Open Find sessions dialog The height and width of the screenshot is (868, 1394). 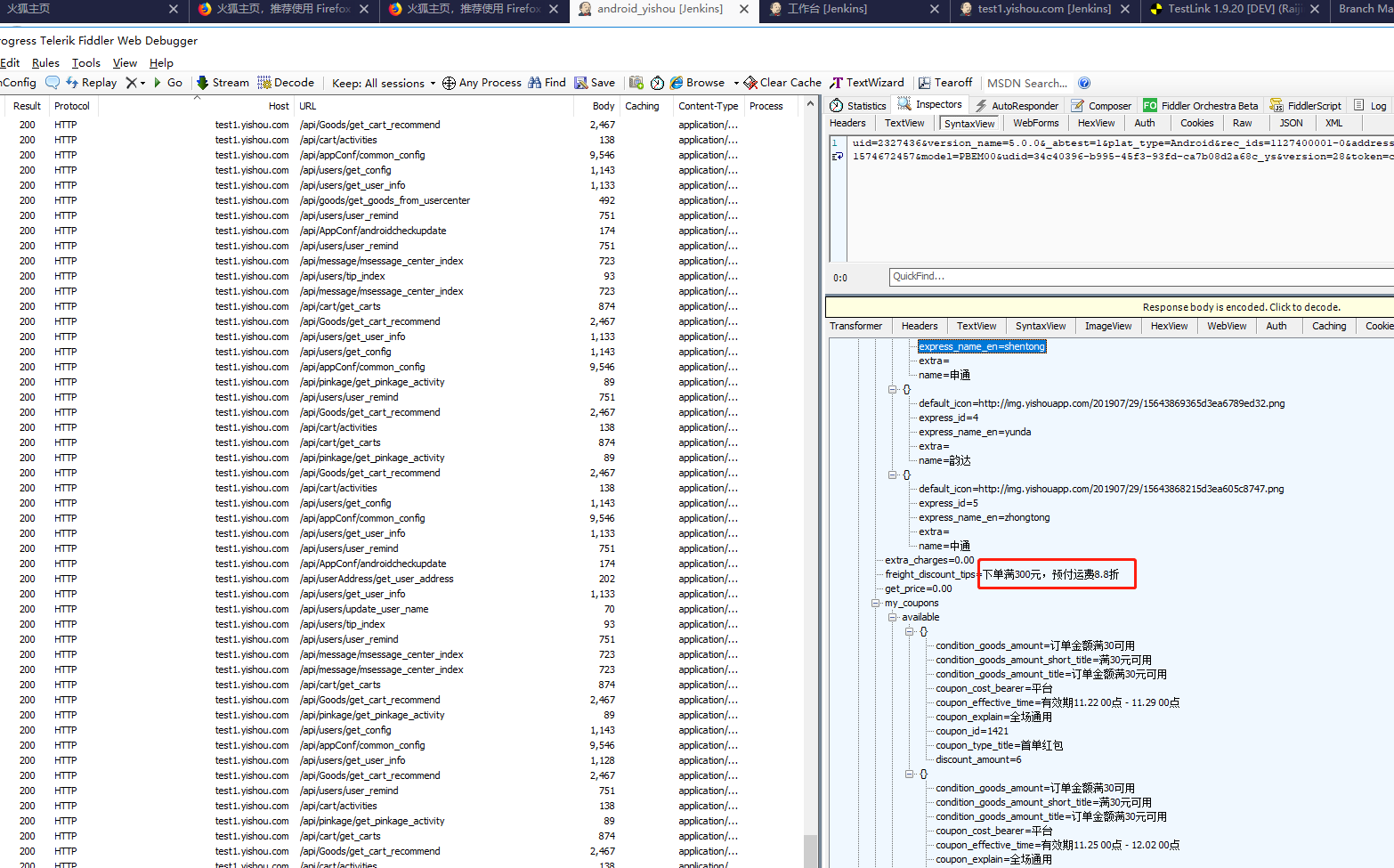[547, 82]
